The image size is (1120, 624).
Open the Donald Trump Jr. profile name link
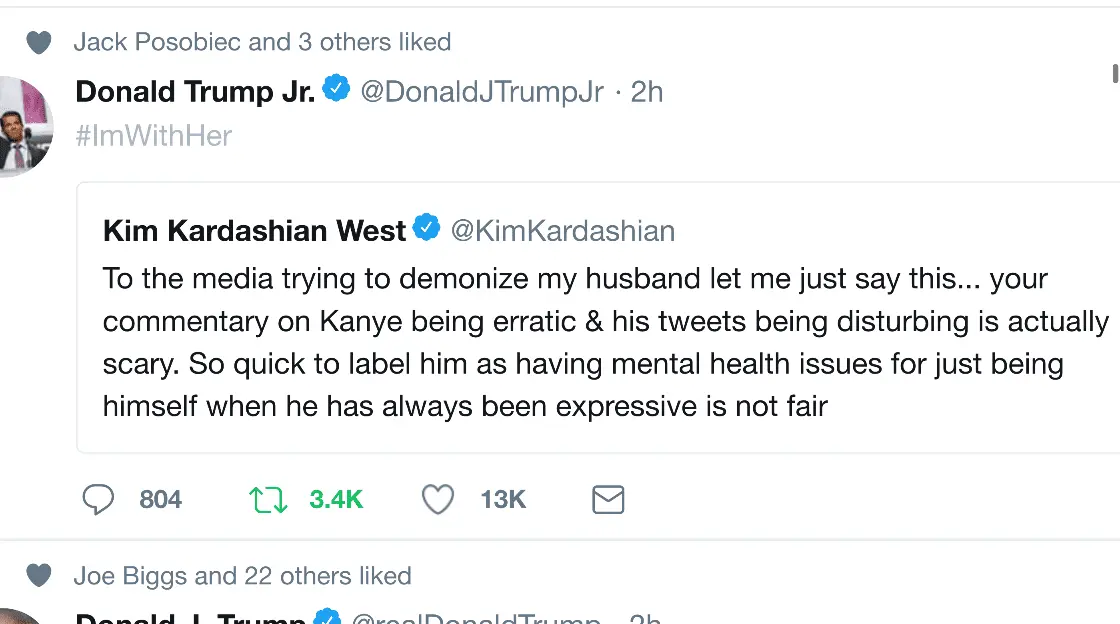pos(194,92)
